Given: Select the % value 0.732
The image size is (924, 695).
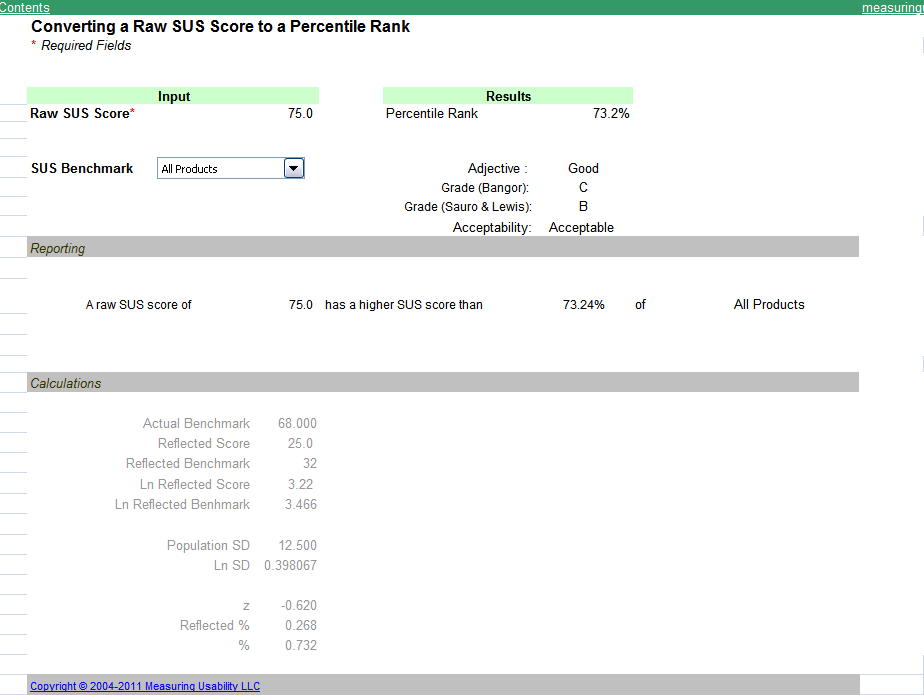Looking at the screenshot, I should pyautogui.click(x=301, y=645).
